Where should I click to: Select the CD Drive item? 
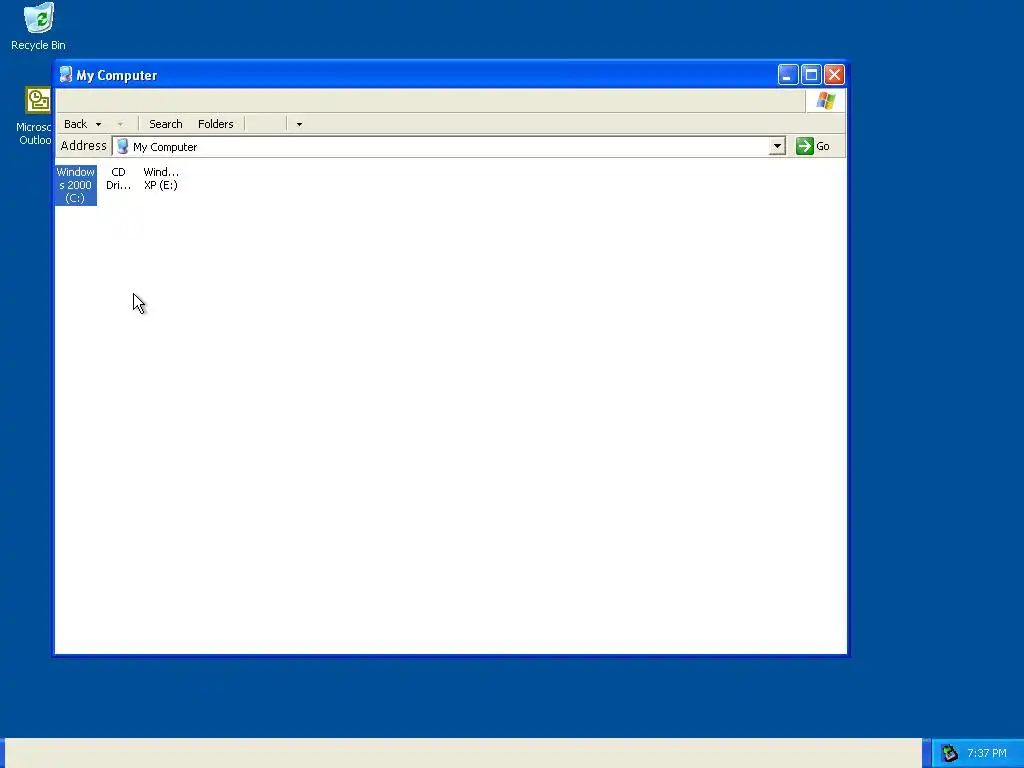118,178
